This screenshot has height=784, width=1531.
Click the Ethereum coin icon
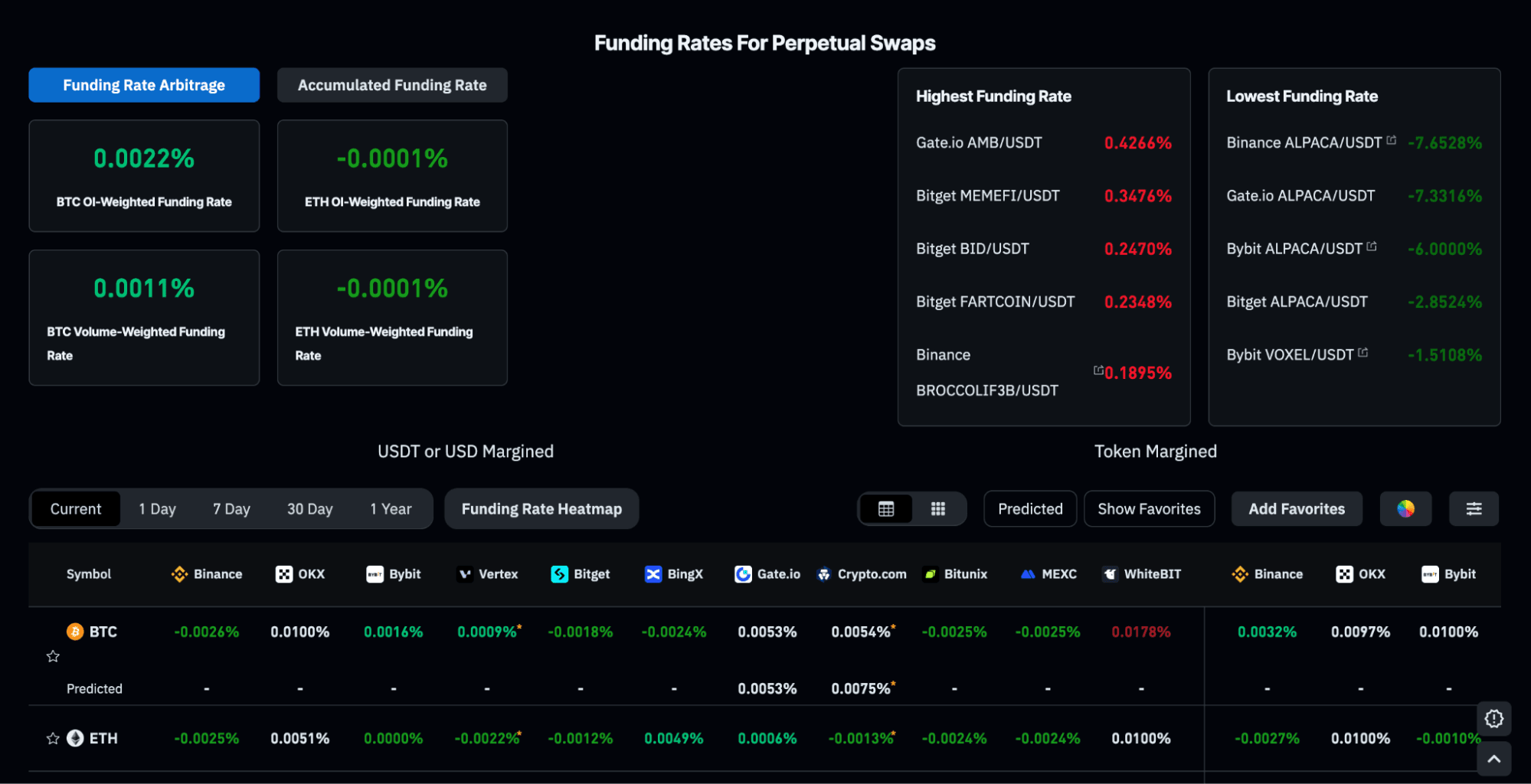[x=75, y=738]
